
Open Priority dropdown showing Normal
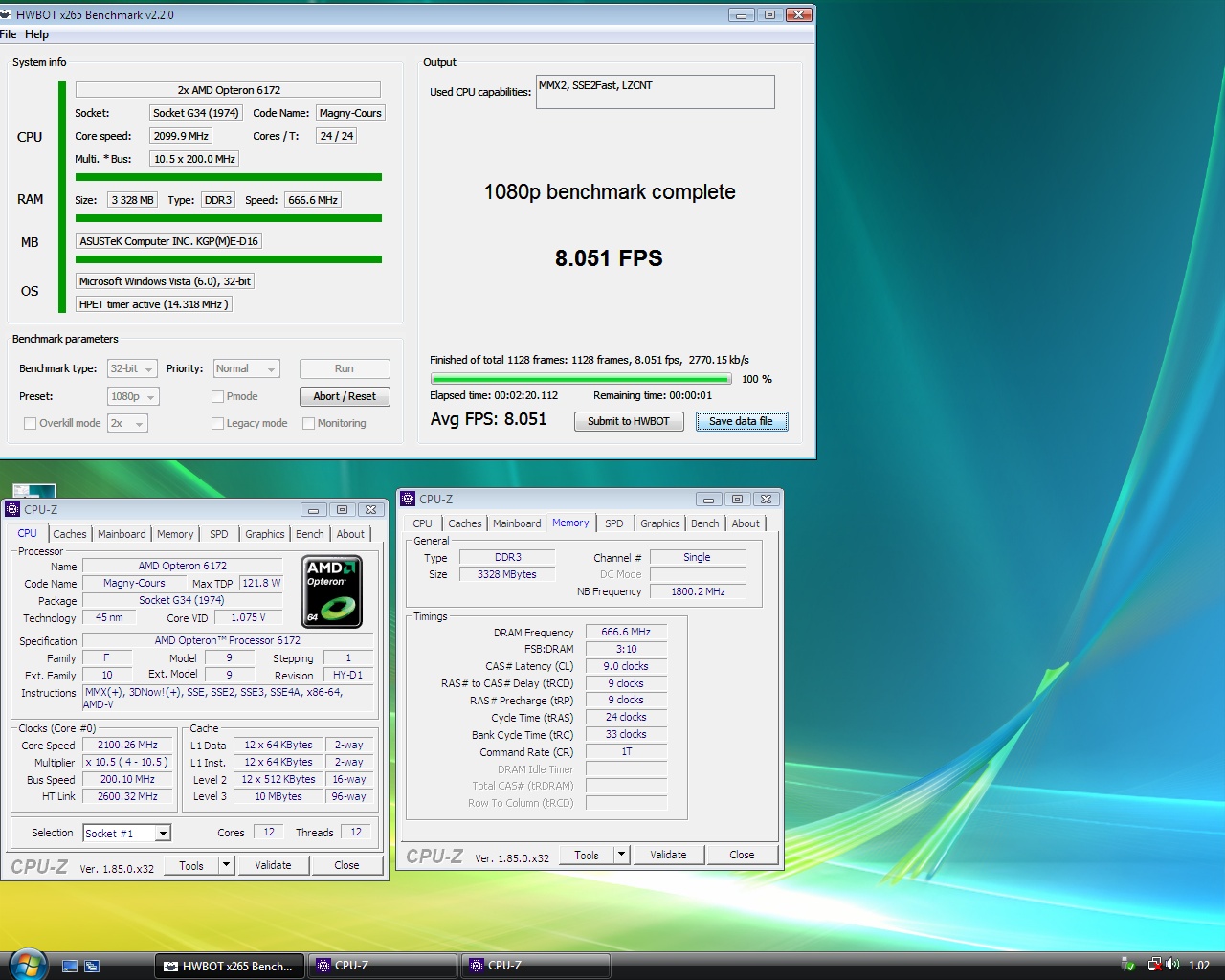tap(247, 368)
